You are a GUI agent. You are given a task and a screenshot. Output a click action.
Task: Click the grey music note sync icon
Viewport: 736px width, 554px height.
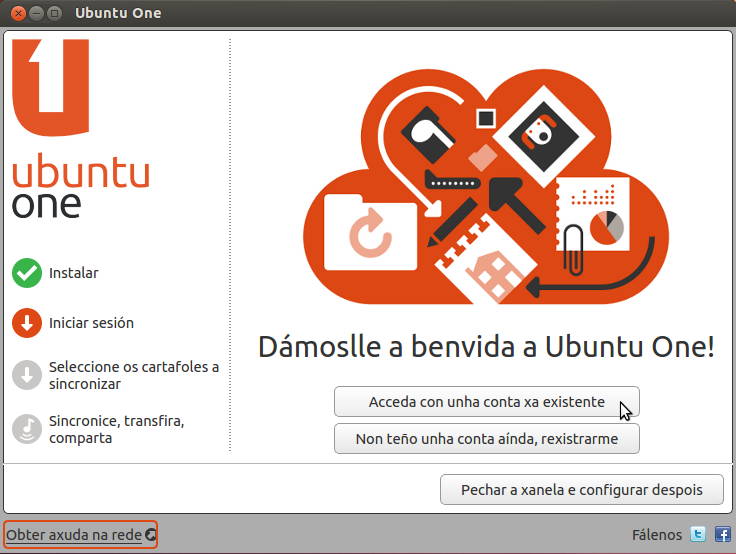point(27,429)
